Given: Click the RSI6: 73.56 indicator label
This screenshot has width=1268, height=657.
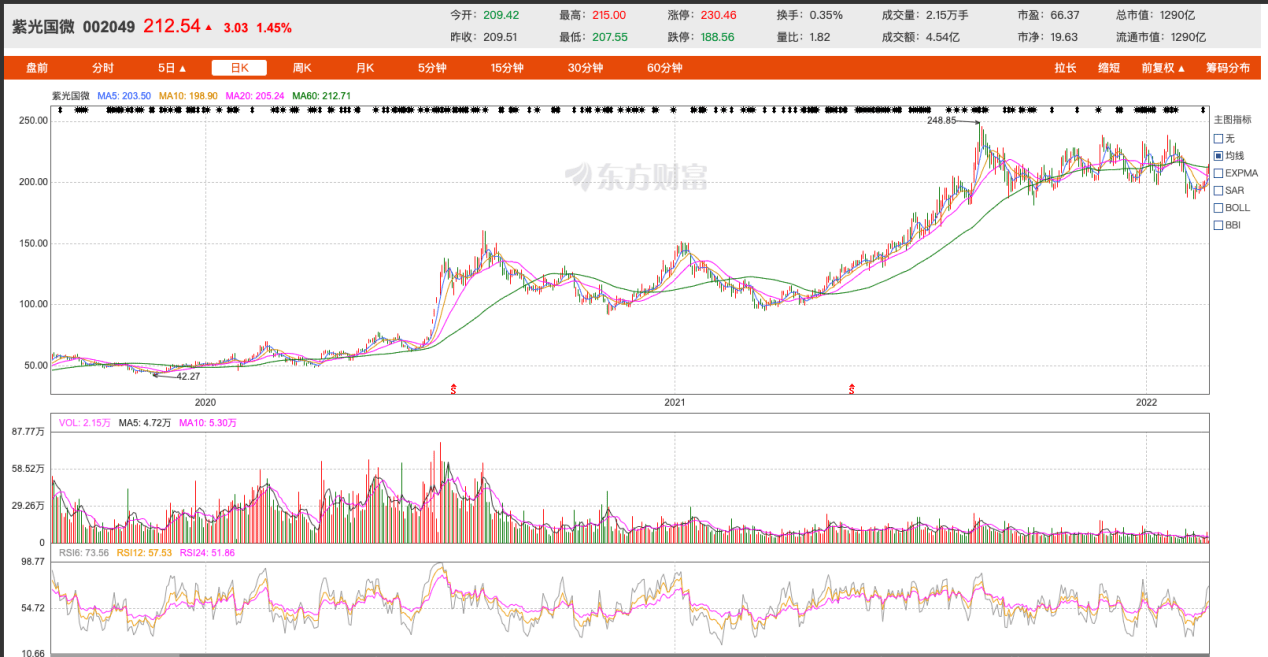Looking at the screenshot, I should tap(84, 552).
